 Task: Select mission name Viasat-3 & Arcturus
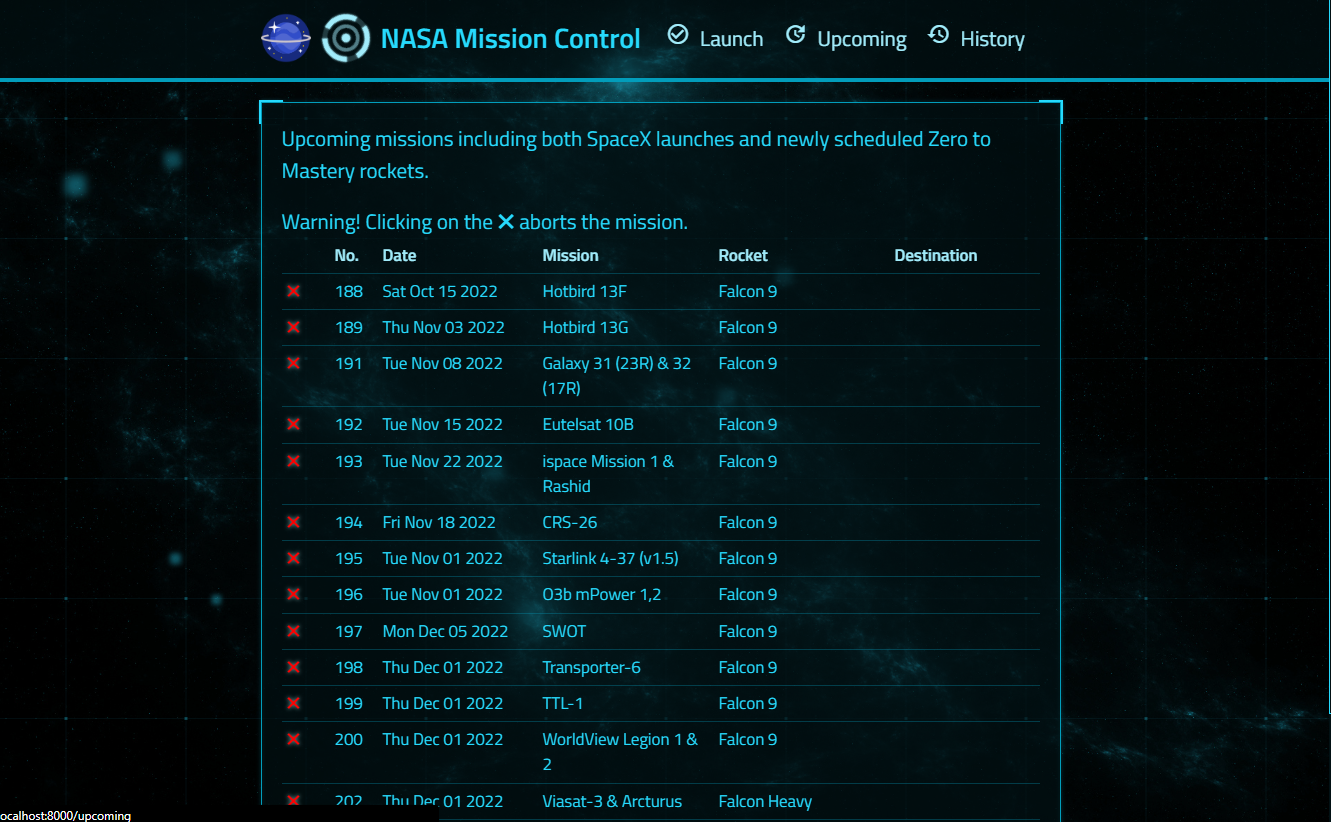click(x=612, y=801)
